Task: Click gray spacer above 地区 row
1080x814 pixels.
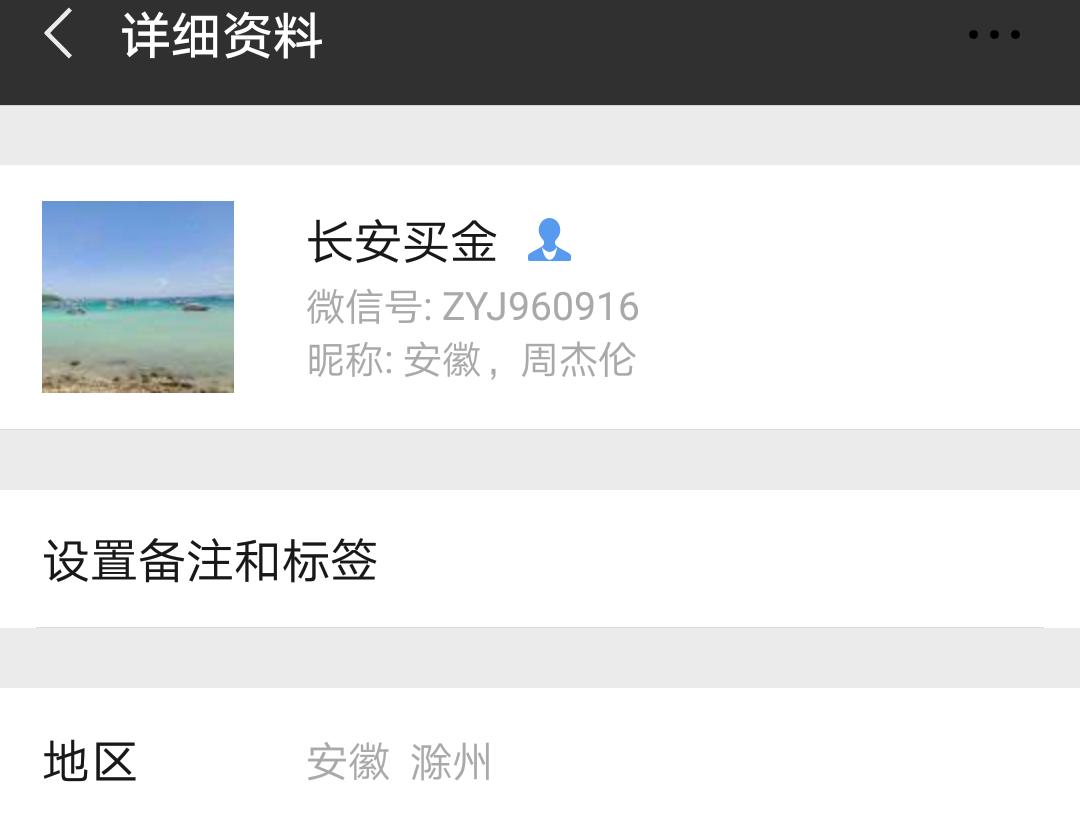Action: tap(540, 658)
